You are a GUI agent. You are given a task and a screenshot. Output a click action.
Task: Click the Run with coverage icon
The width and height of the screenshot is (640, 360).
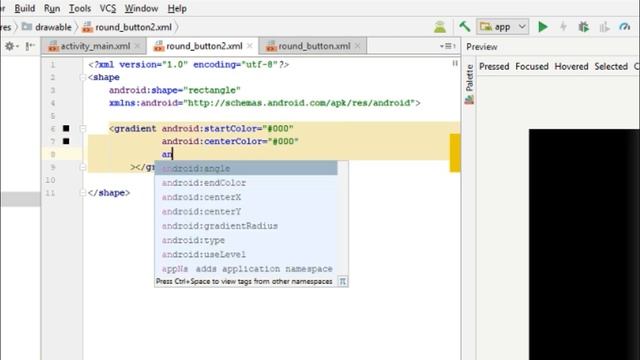[x=604, y=27]
